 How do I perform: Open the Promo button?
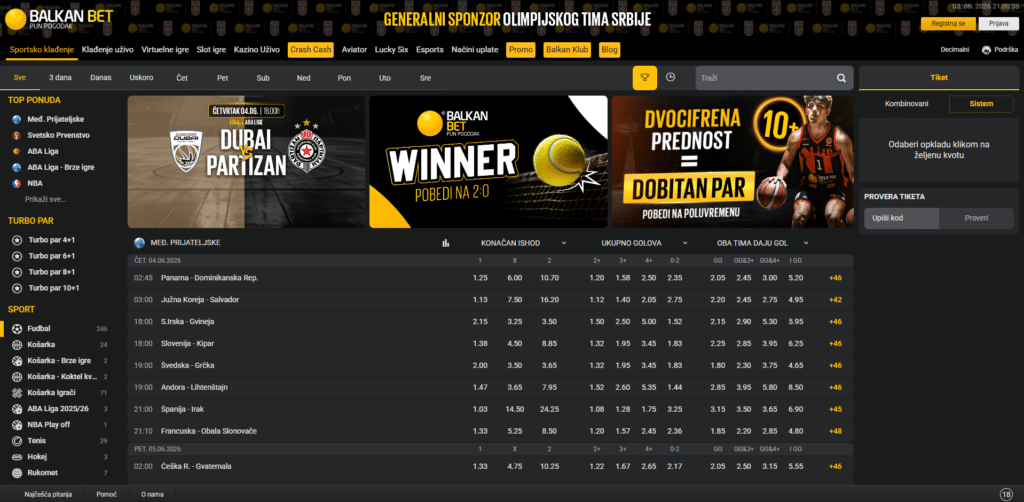coord(520,50)
